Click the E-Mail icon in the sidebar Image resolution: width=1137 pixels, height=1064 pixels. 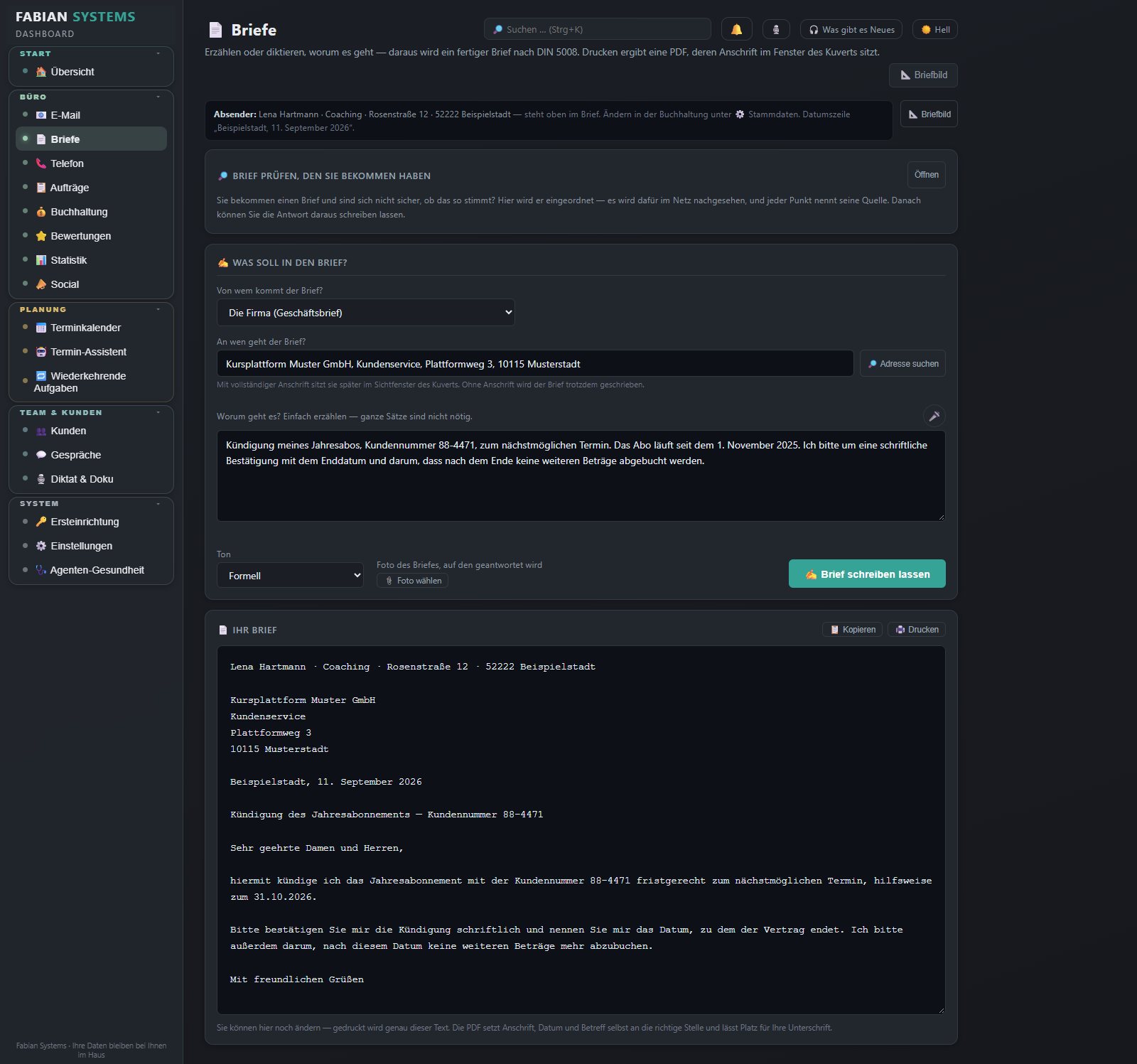41,115
